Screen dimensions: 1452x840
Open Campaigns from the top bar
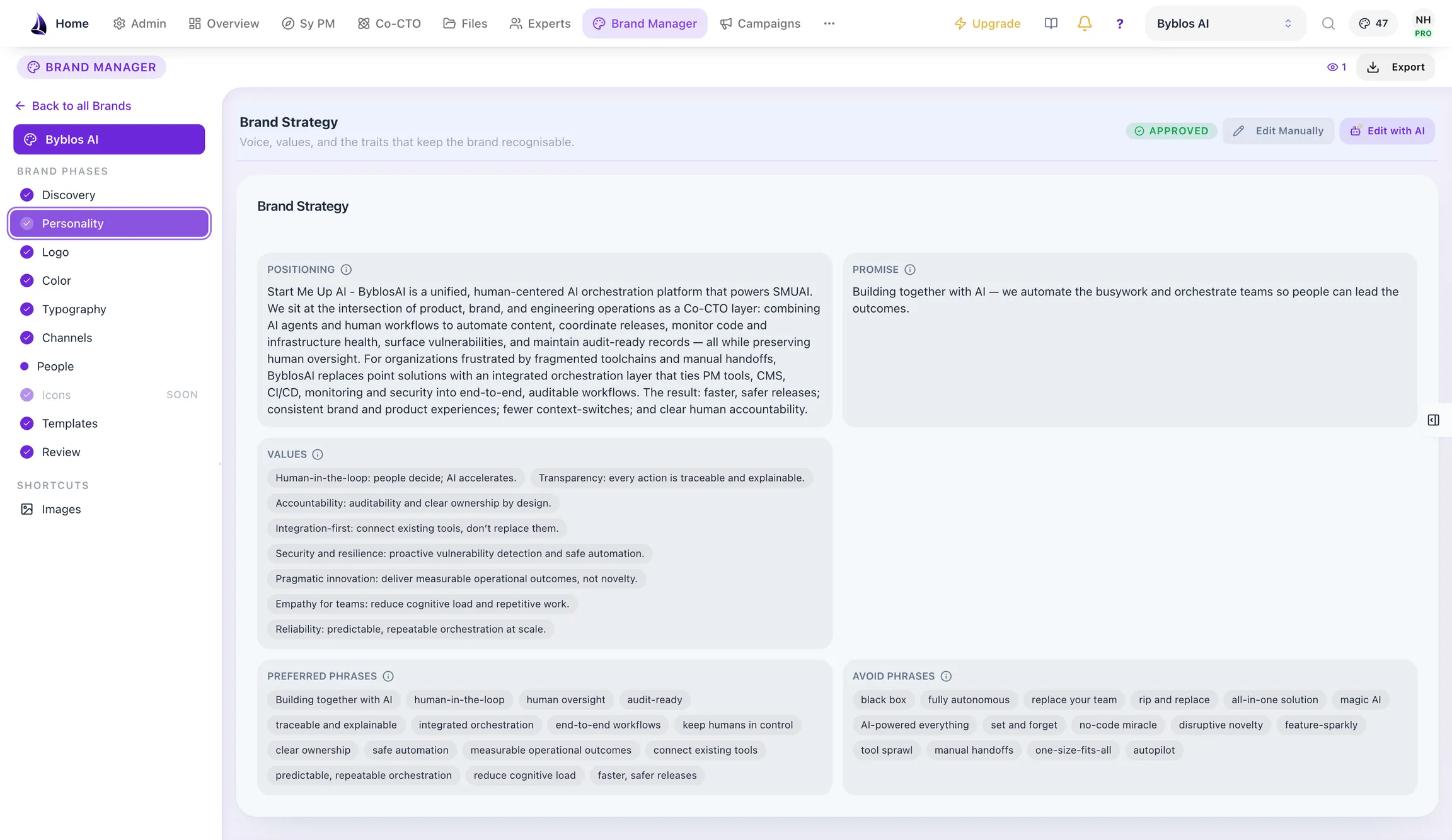pos(760,23)
